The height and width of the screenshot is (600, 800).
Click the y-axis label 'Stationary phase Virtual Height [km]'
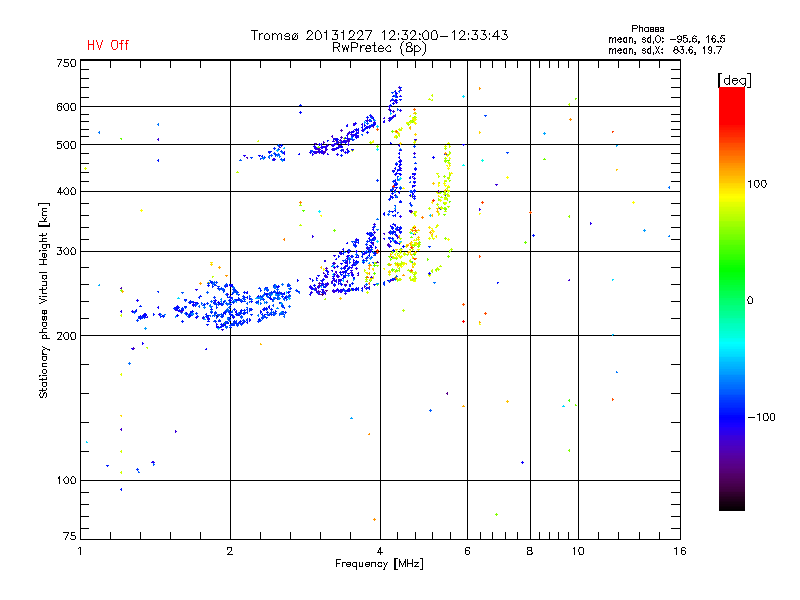tap(44, 300)
